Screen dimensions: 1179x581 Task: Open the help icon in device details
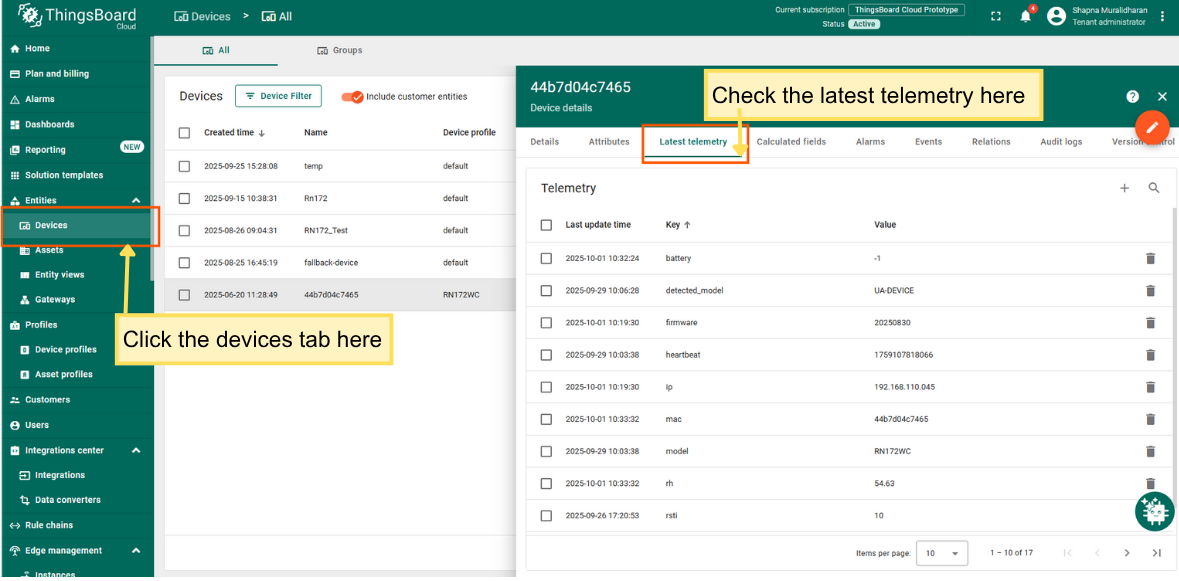(x=1132, y=97)
